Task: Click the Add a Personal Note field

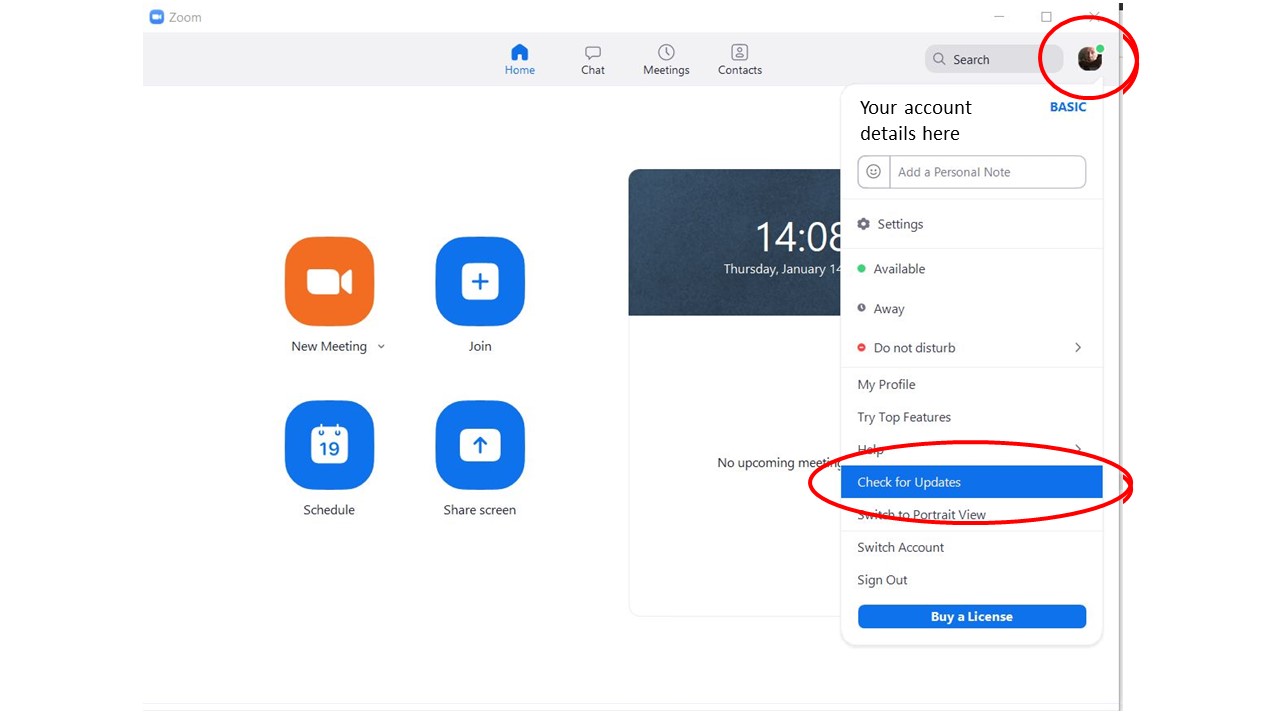Action: click(x=986, y=172)
